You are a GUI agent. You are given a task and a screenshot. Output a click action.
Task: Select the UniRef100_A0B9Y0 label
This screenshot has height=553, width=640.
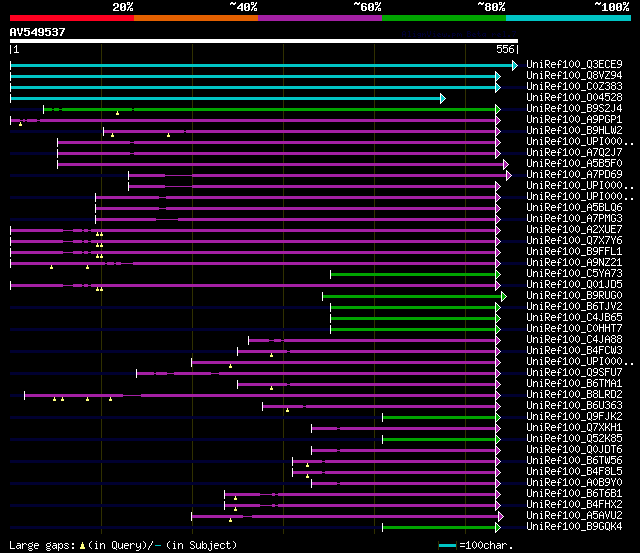[x=574, y=483]
